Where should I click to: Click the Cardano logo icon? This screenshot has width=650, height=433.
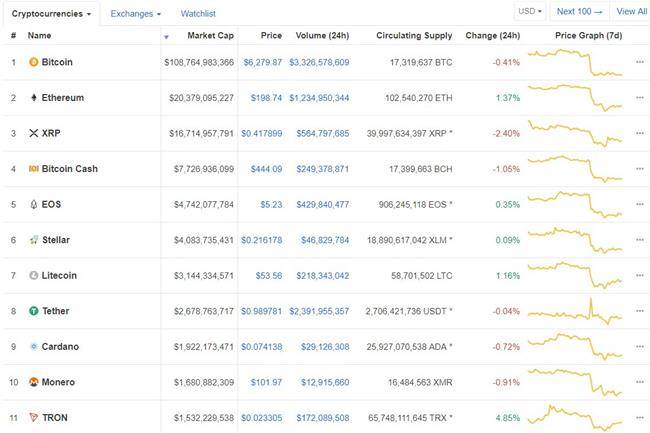[34, 346]
